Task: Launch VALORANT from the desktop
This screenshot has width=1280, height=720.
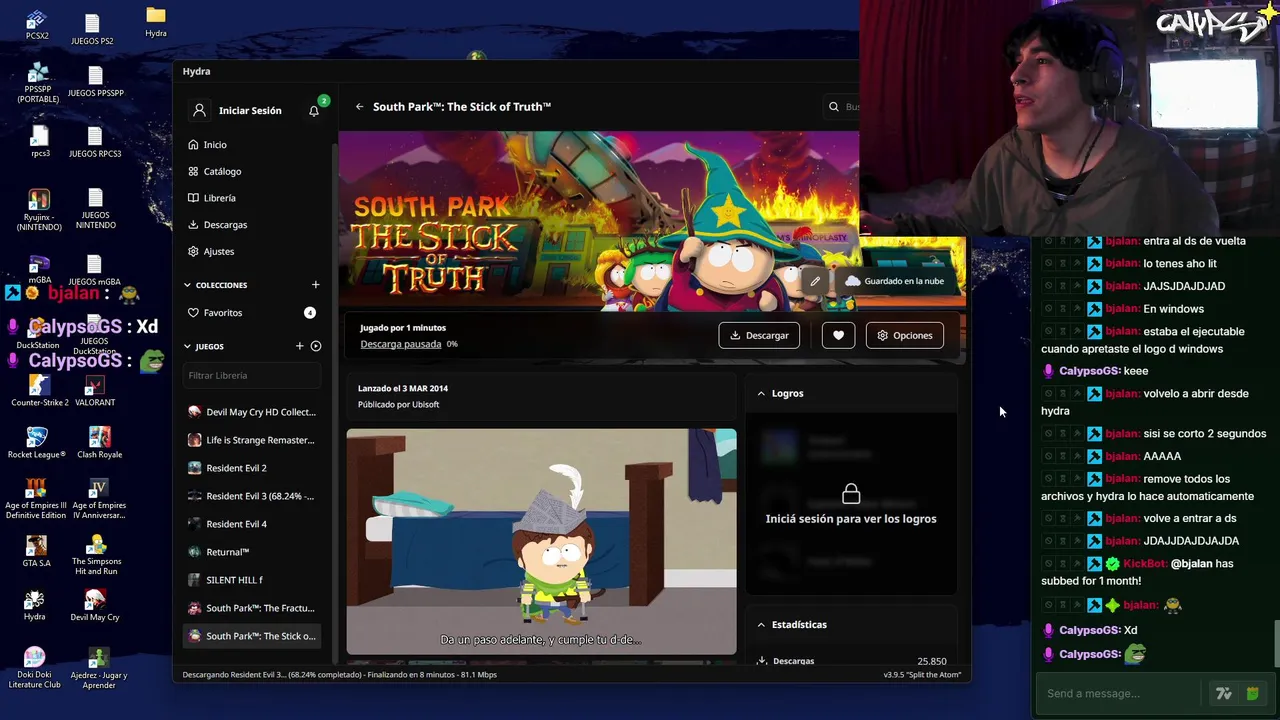Action: pos(95,391)
